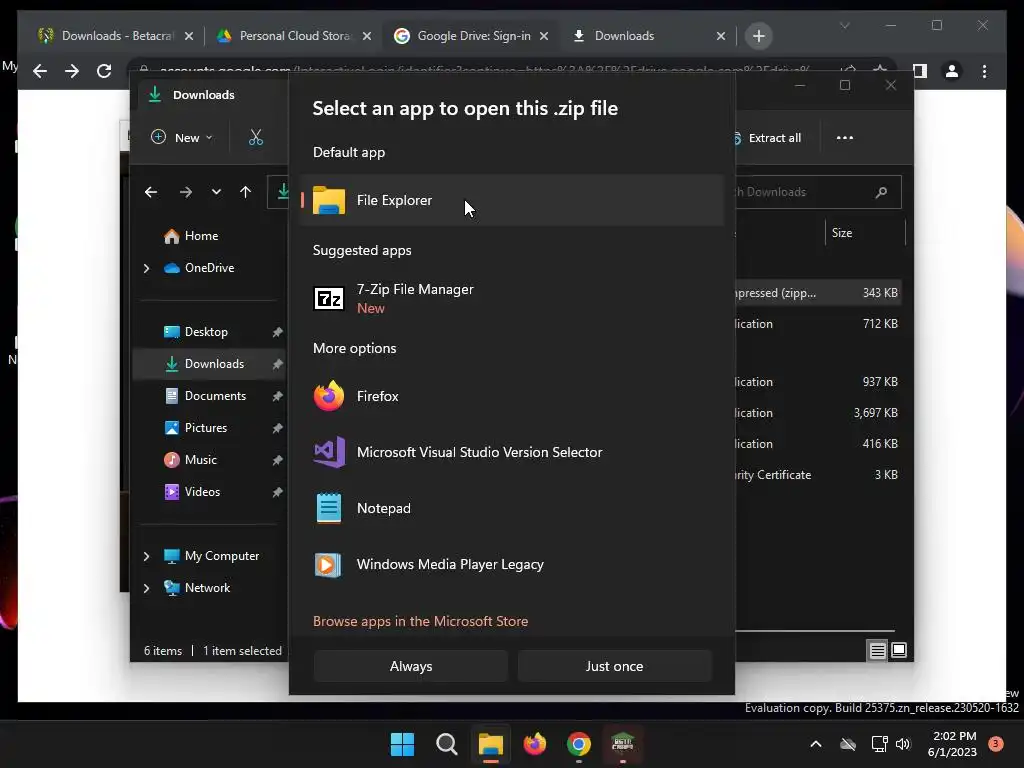This screenshot has height=768, width=1024.
Task: Open recent locations chevron in Explorer
Action: [x=216, y=192]
